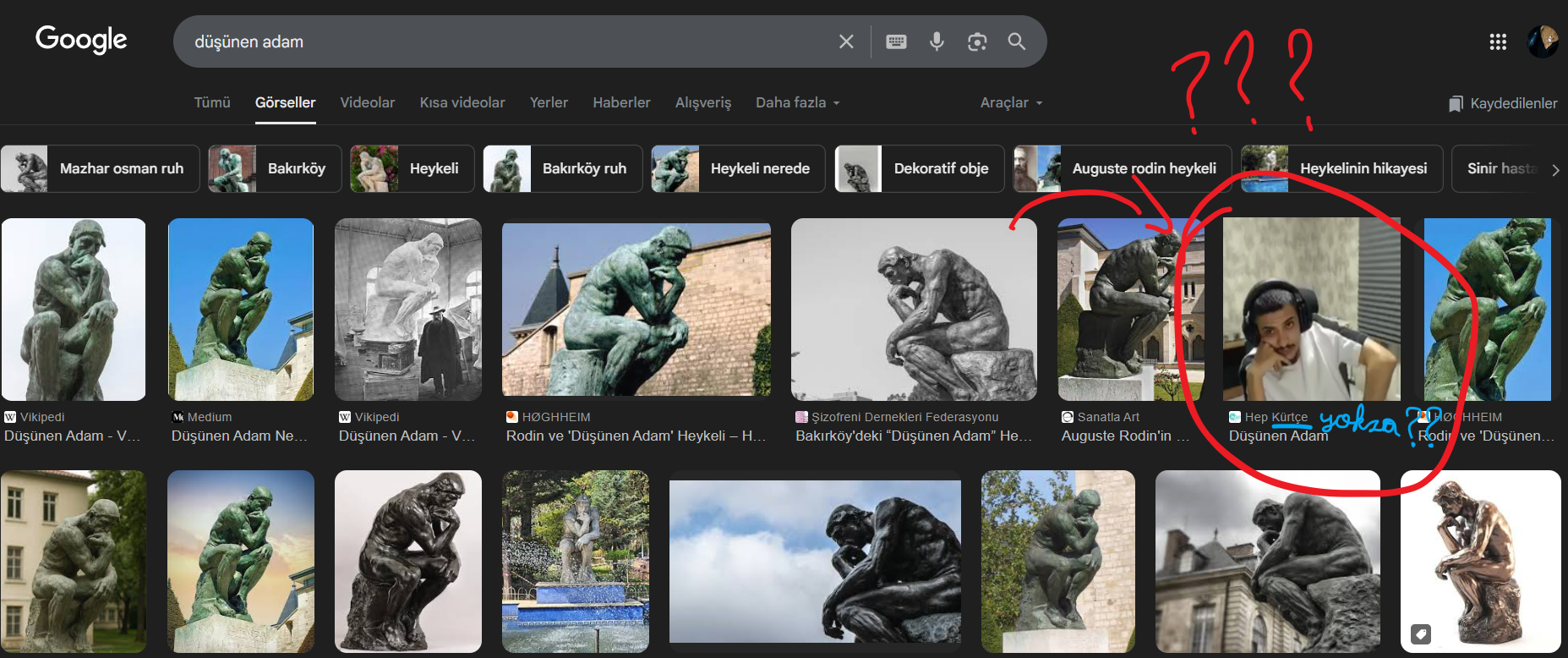This screenshot has height=658, width=1568.
Task: Switch to the Alışveriş tab
Action: 703,102
